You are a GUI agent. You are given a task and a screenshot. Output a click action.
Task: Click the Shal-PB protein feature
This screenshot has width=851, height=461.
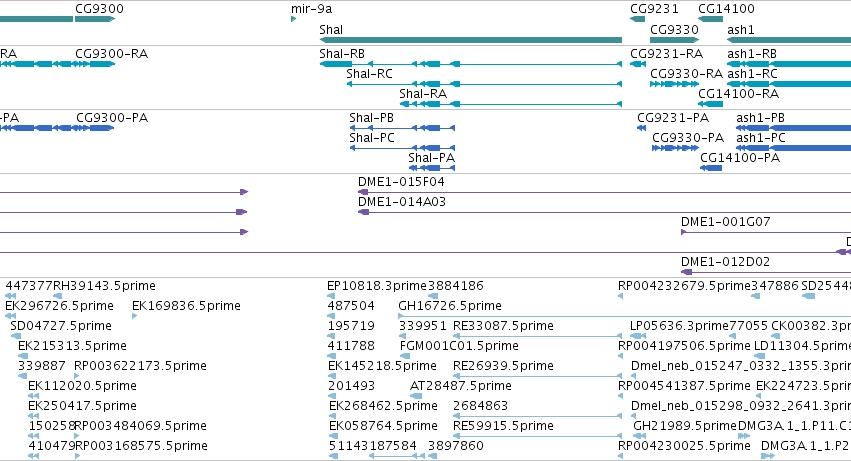(x=402, y=128)
